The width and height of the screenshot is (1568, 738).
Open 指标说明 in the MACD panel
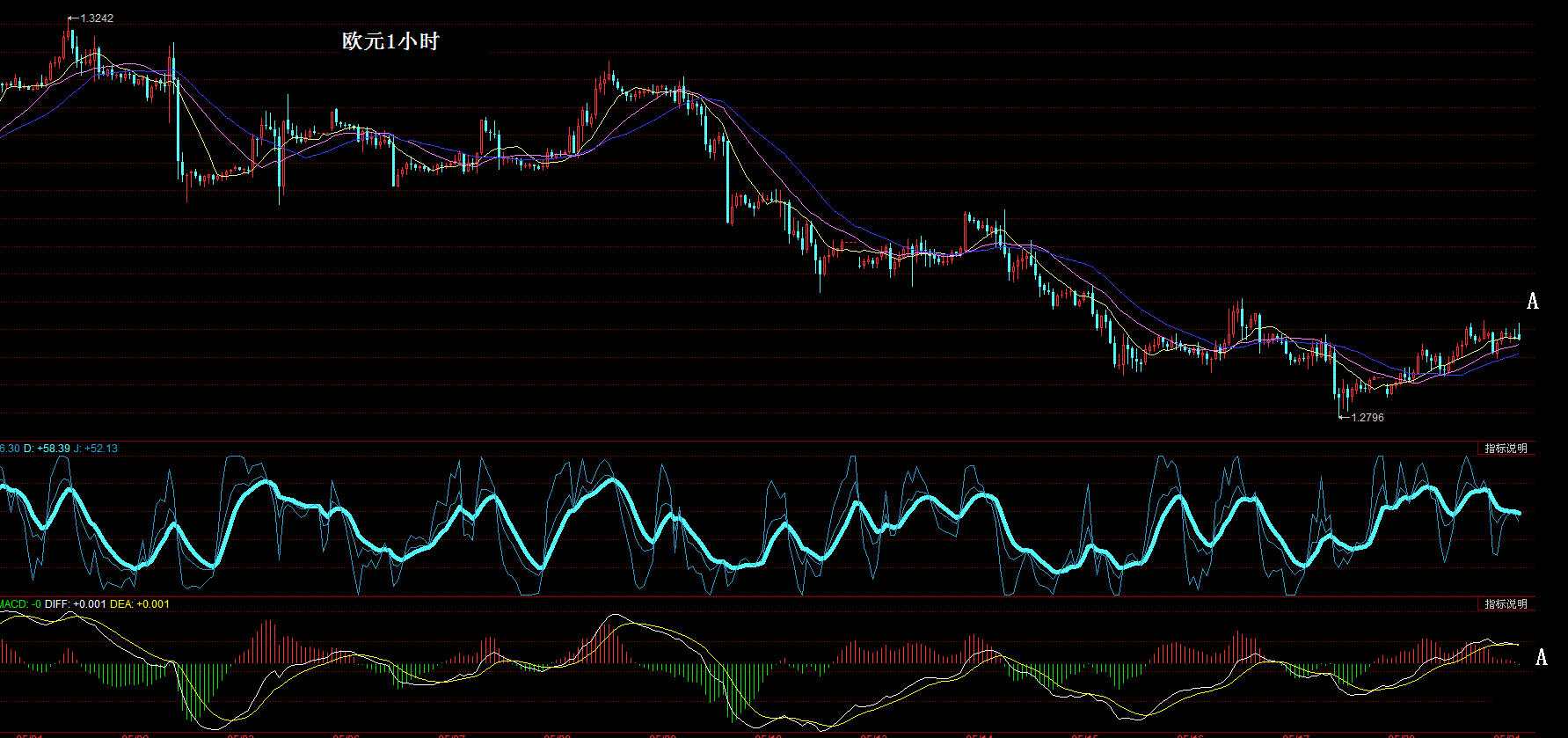(1506, 604)
